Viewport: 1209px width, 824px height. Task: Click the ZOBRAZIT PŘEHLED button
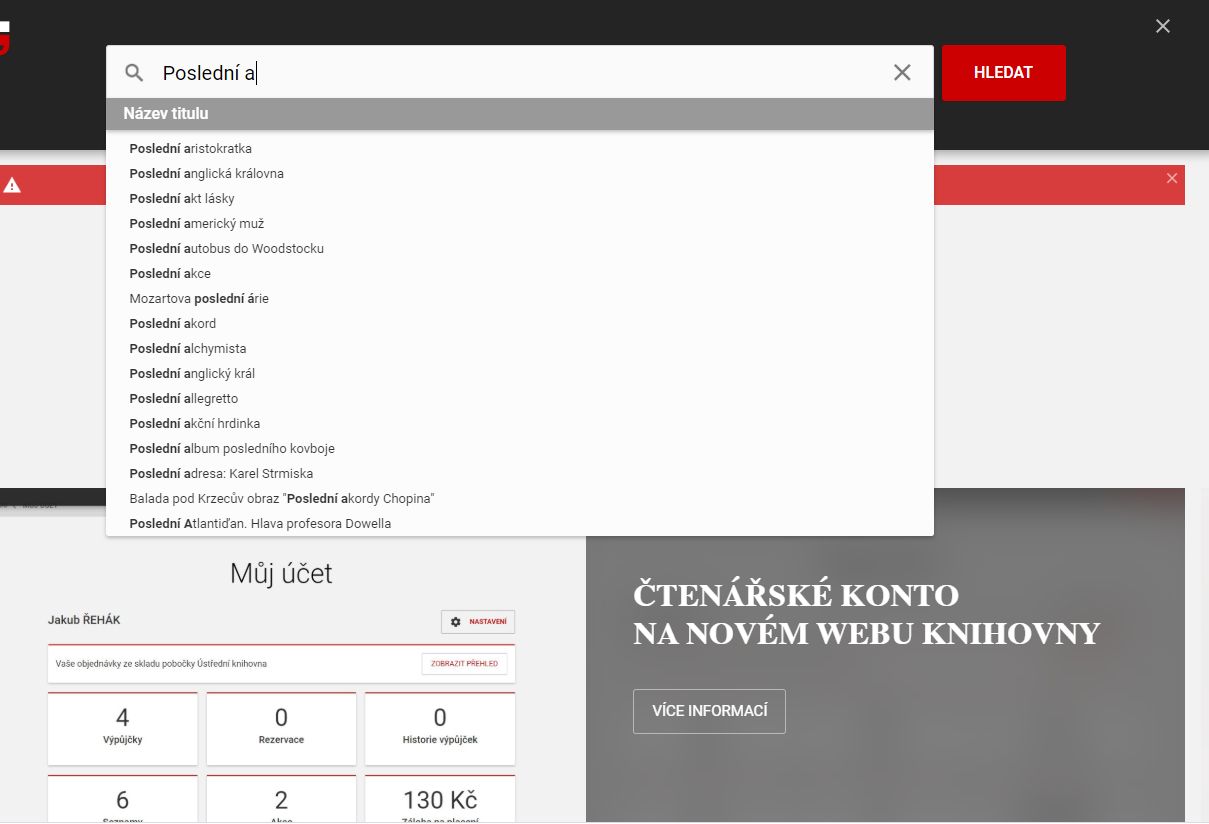464,664
